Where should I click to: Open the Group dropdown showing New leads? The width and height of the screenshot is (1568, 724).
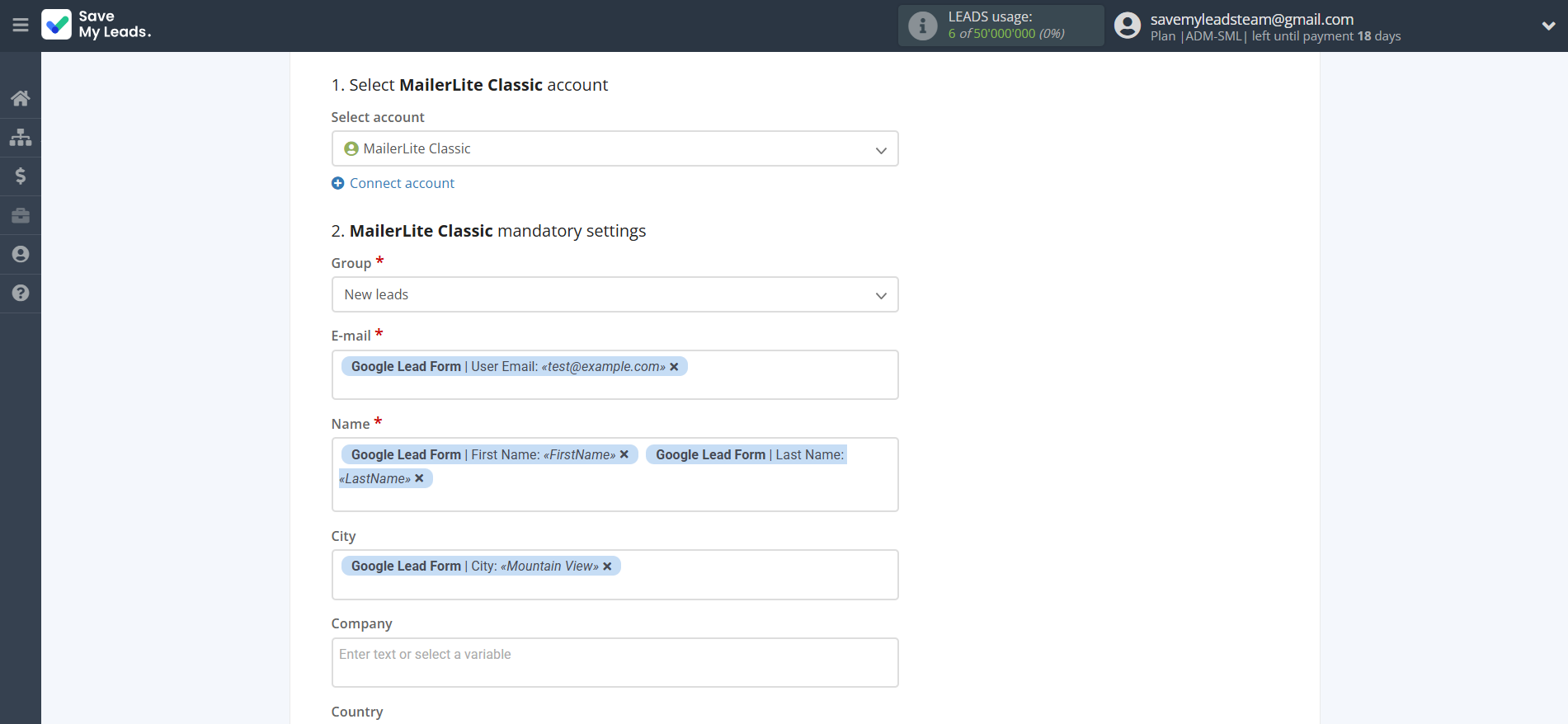tap(614, 294)
